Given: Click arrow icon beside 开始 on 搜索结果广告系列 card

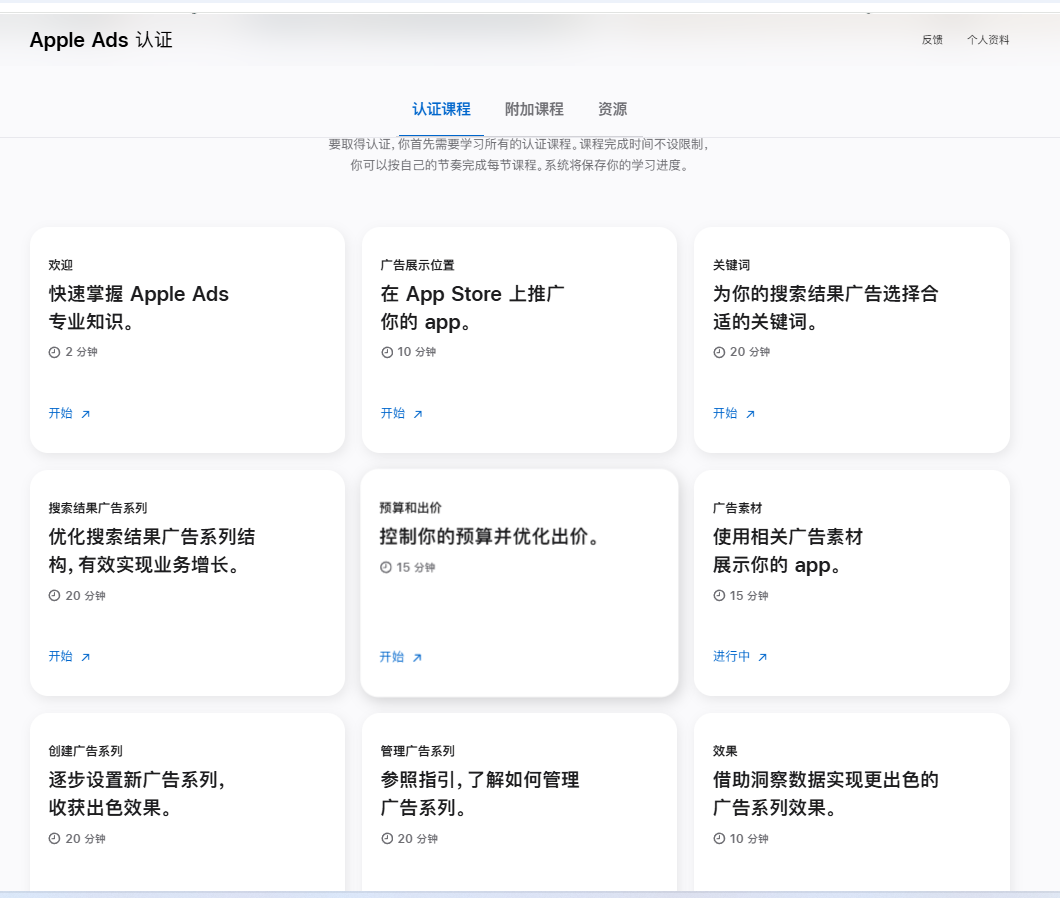Looking at the screenshot, I should point(86,657).
